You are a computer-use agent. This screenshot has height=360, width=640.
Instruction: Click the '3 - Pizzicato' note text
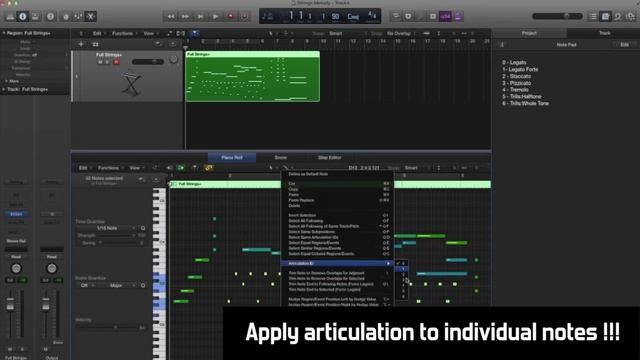516,83
